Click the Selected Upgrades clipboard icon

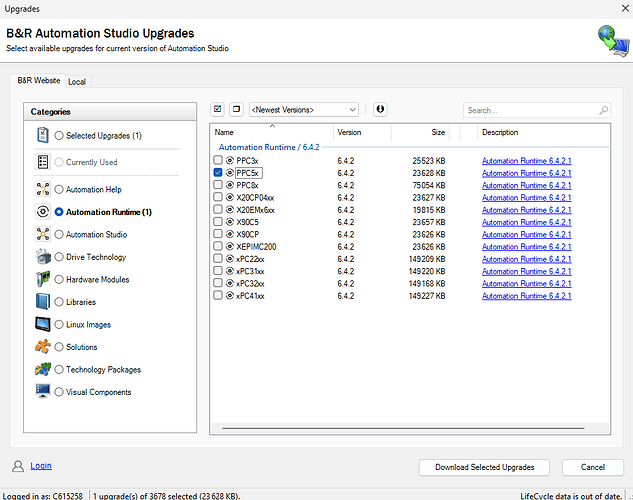(x=43, y=135)
